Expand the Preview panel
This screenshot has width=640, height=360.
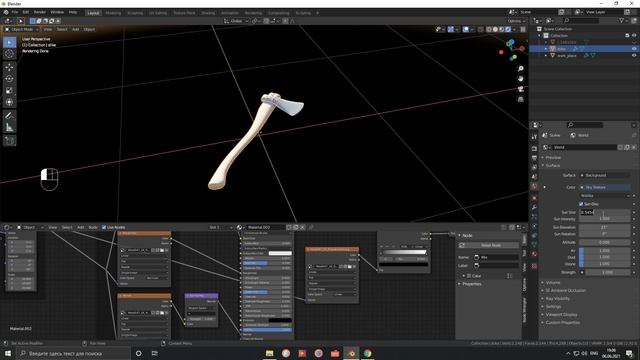[553, 158]
